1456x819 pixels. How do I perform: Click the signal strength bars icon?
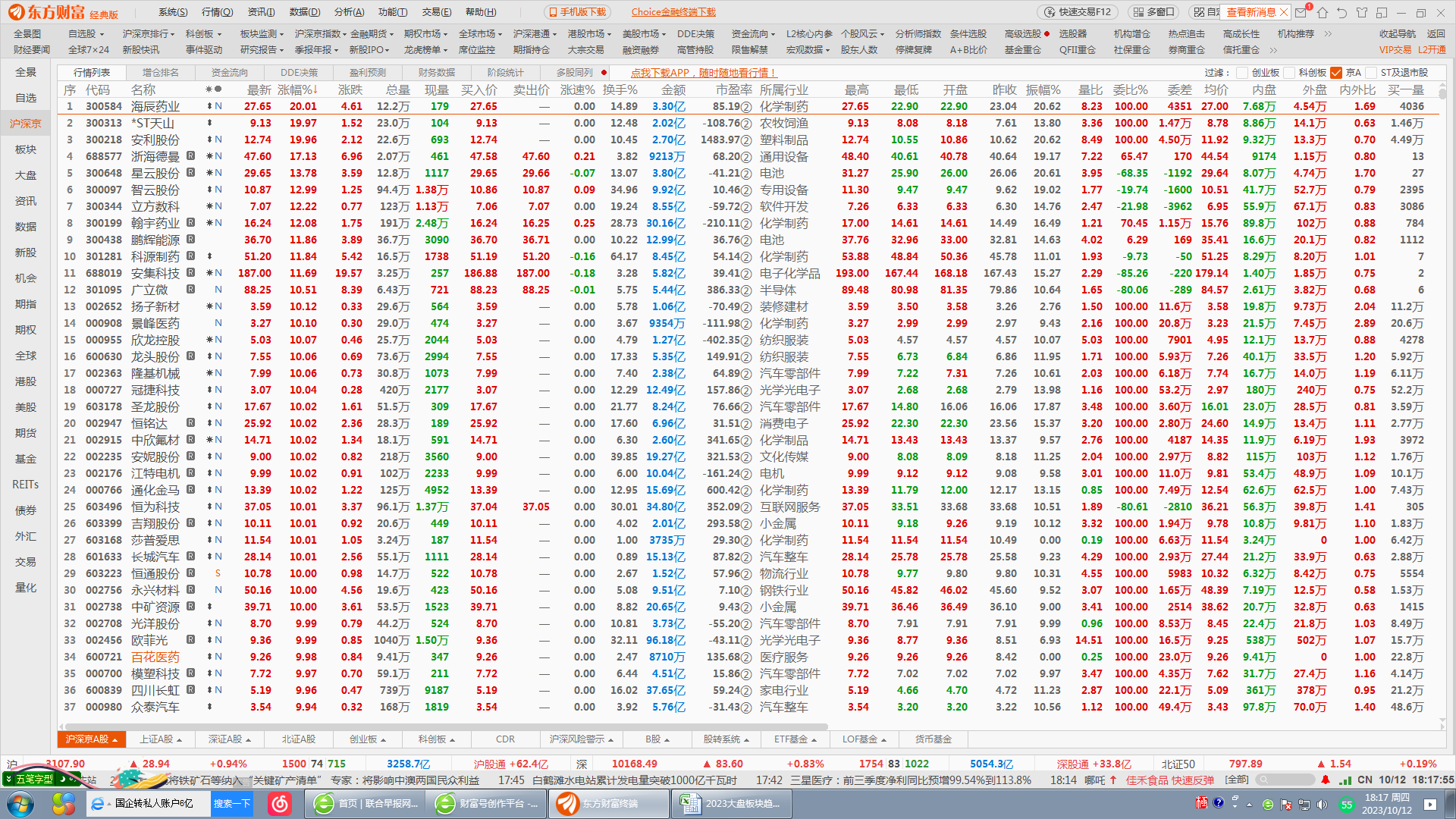(1345, 780)
